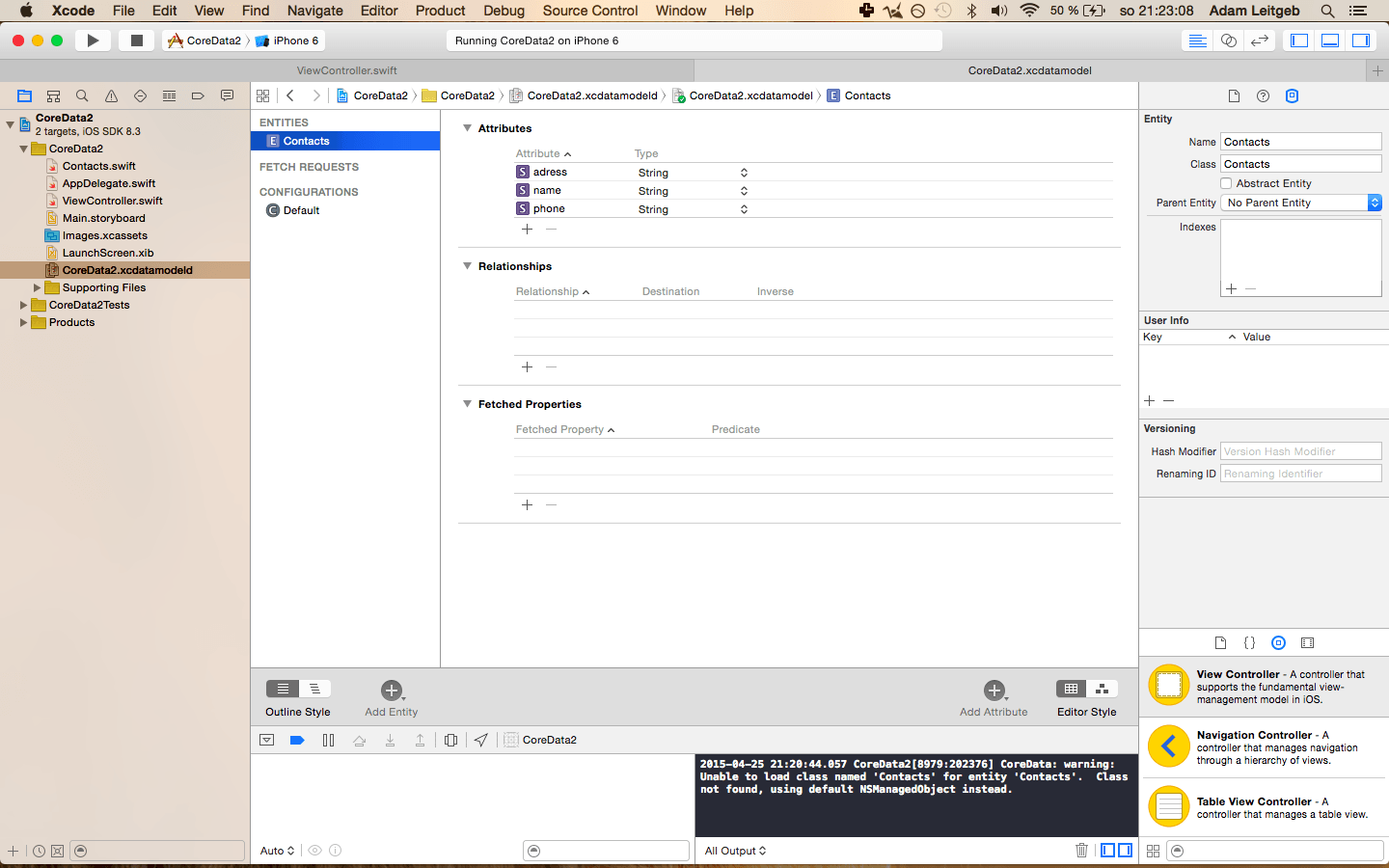
Task: Open Spotlight search in menu bar
Action: tap(1327, 11)
